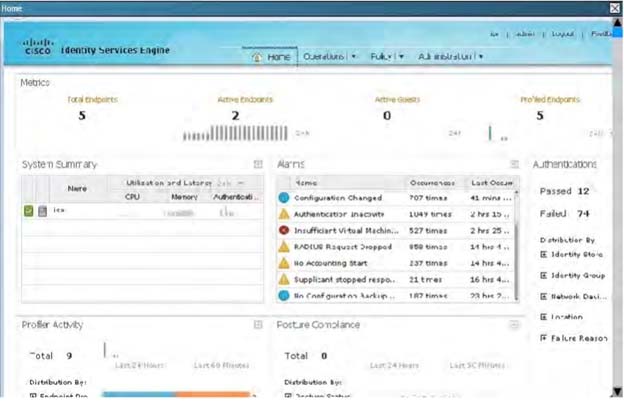
Task: Maximize the Profiler Activity panel icon
Action: pos(258,325)
